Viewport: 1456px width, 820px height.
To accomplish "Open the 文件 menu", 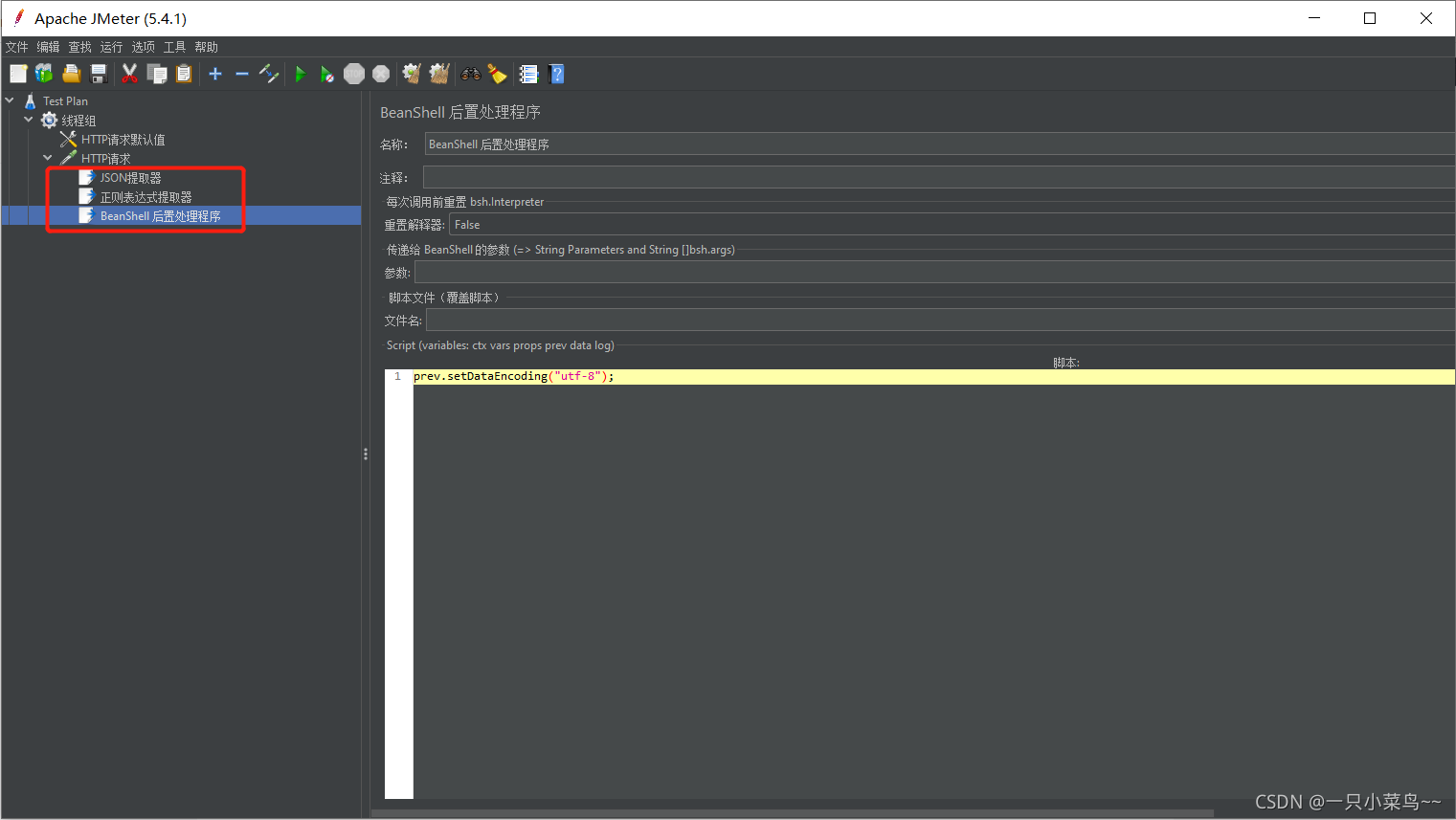I will pos(17,47).
